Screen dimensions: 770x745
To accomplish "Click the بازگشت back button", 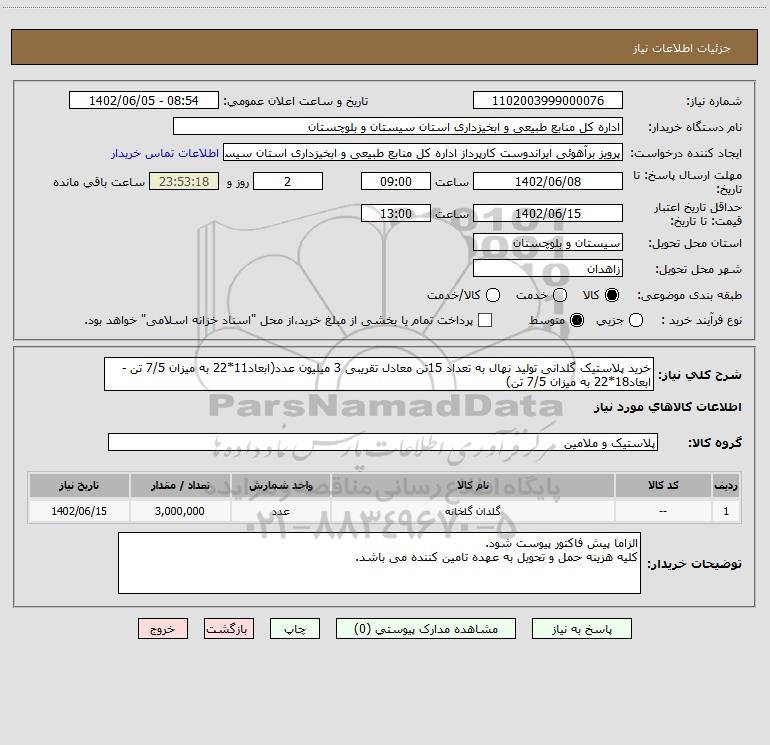I will coord(229,629).
